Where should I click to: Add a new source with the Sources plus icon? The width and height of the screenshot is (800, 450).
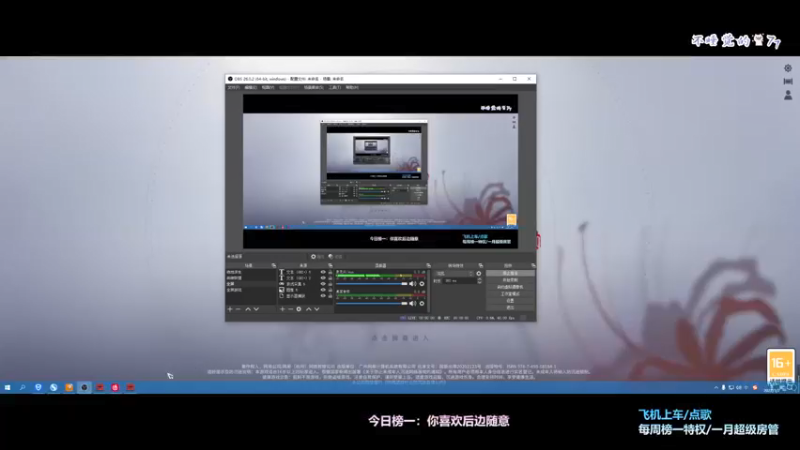pos(282,309)
